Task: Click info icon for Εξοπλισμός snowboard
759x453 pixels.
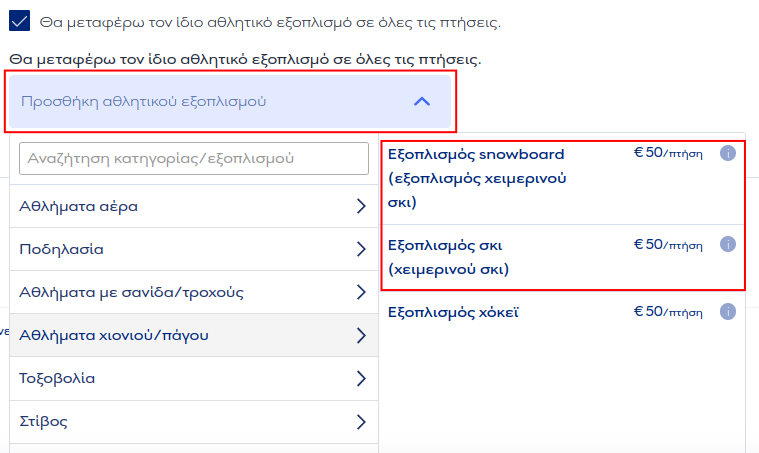Action: 728,154
